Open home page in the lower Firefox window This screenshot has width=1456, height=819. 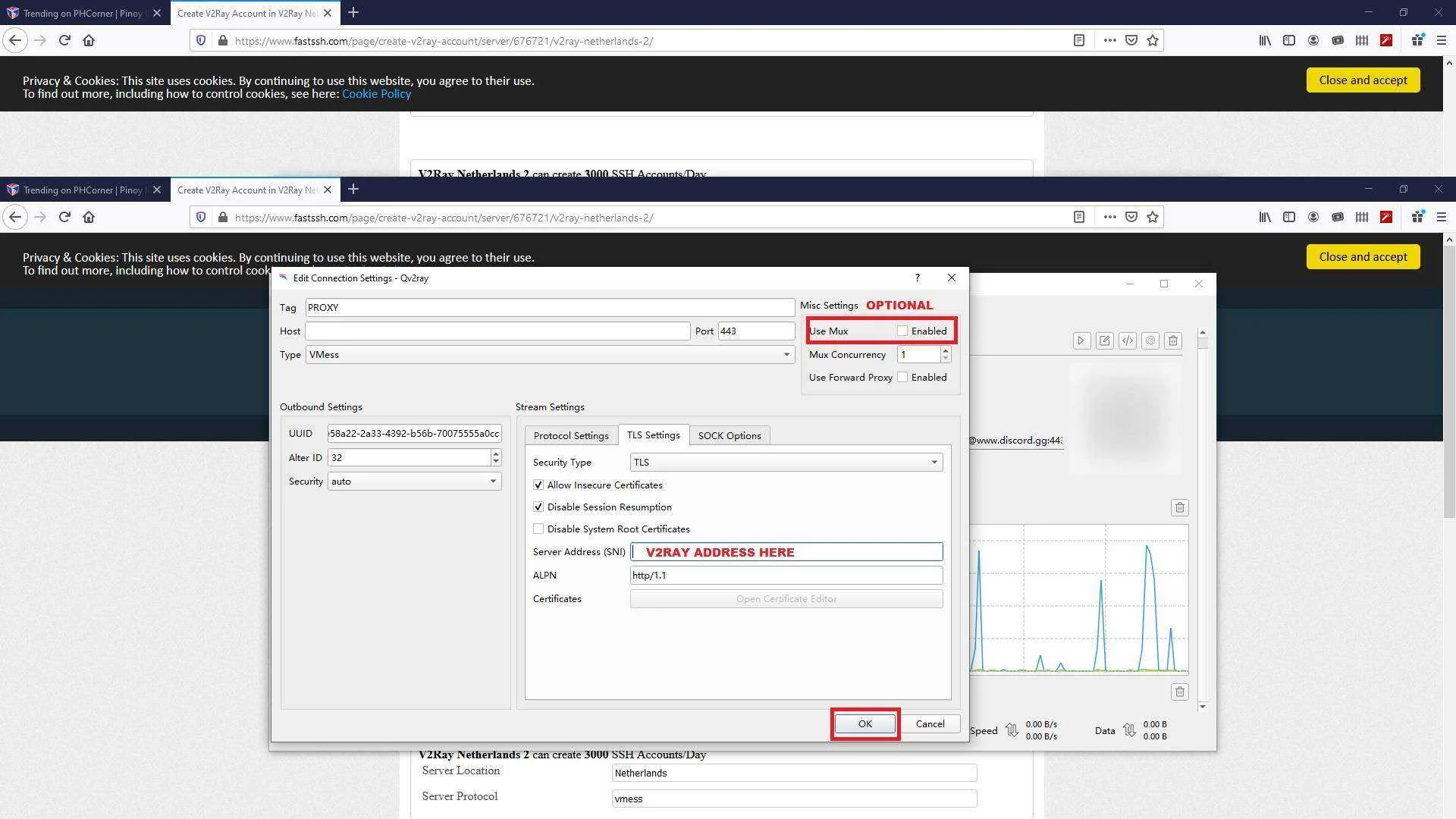(89, 218)
